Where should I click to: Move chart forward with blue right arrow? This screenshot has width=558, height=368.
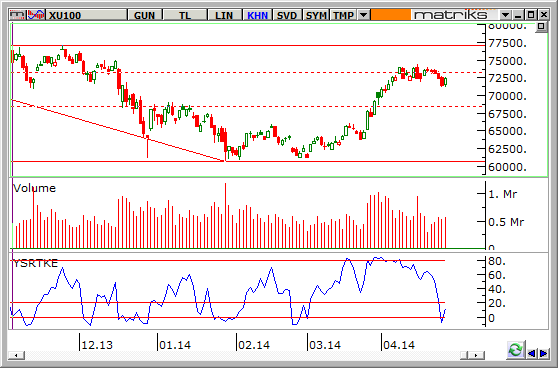[x=543, y=353]
